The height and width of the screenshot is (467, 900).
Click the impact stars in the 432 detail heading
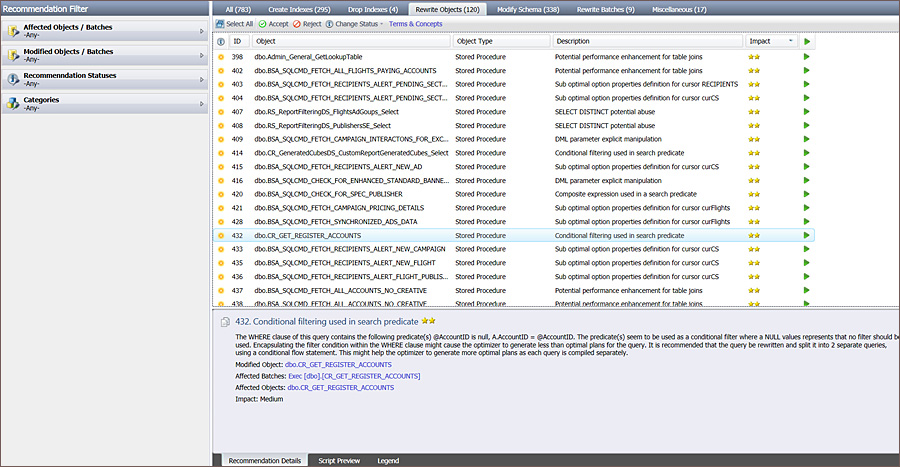(428, 321)
